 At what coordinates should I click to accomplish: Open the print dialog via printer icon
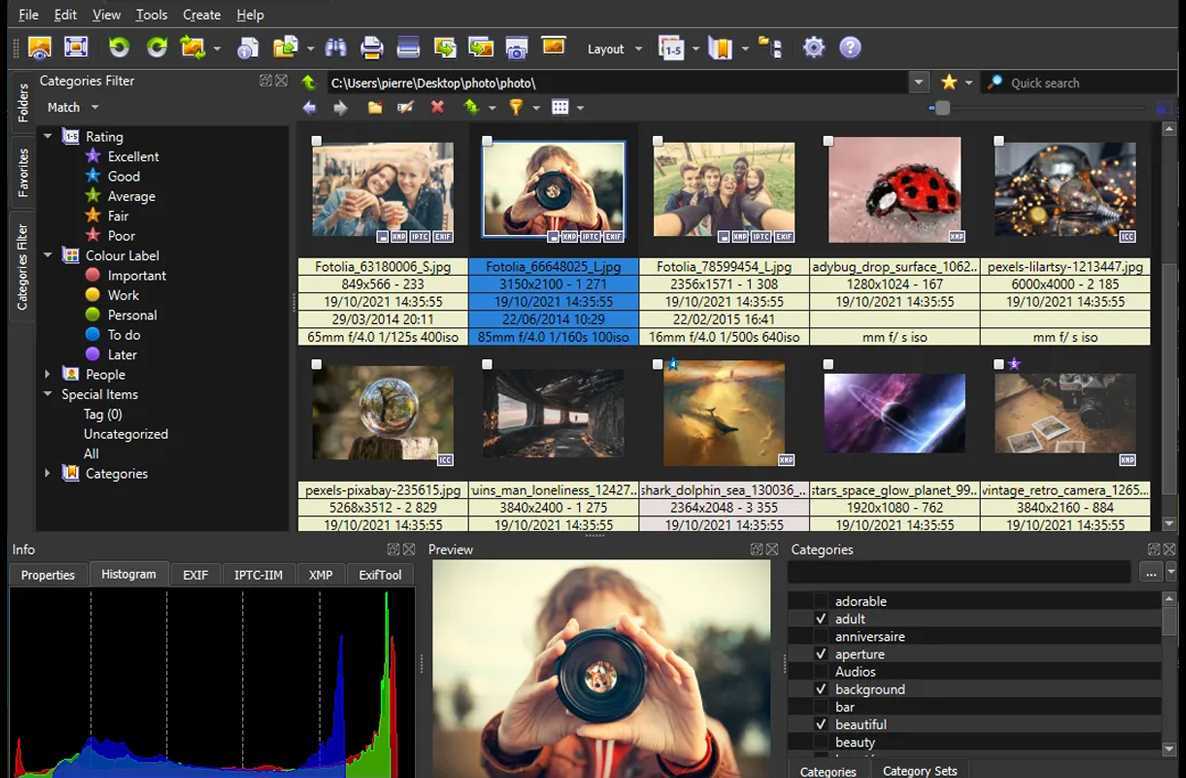[x=372, y=47]
